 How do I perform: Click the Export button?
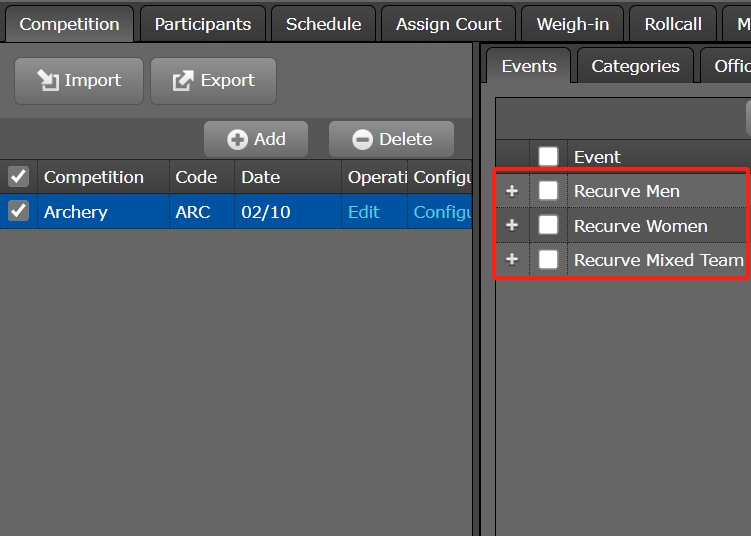(x=213, y=81)
